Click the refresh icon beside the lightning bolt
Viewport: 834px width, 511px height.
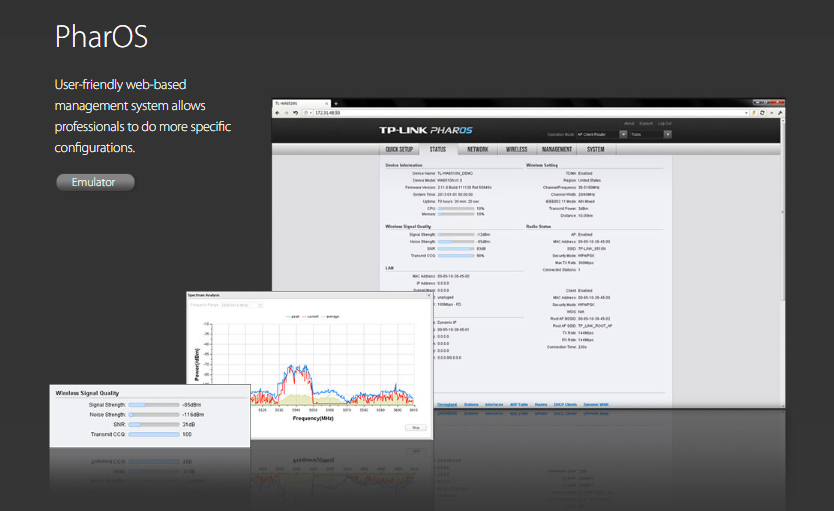coord(762,113)
